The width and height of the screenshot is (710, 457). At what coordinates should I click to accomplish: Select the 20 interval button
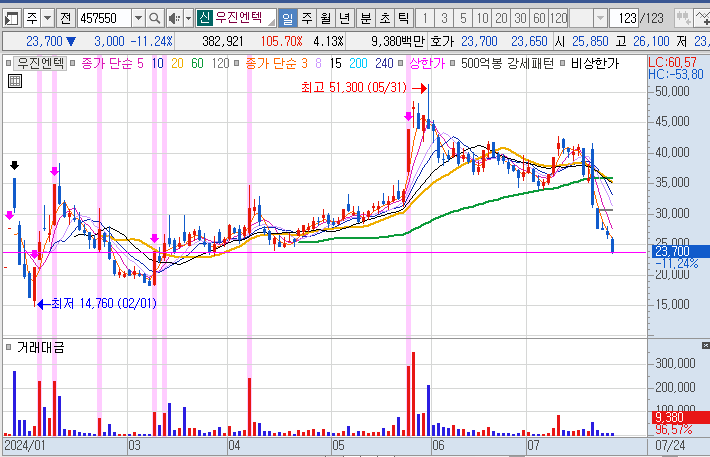pos(501,19)
